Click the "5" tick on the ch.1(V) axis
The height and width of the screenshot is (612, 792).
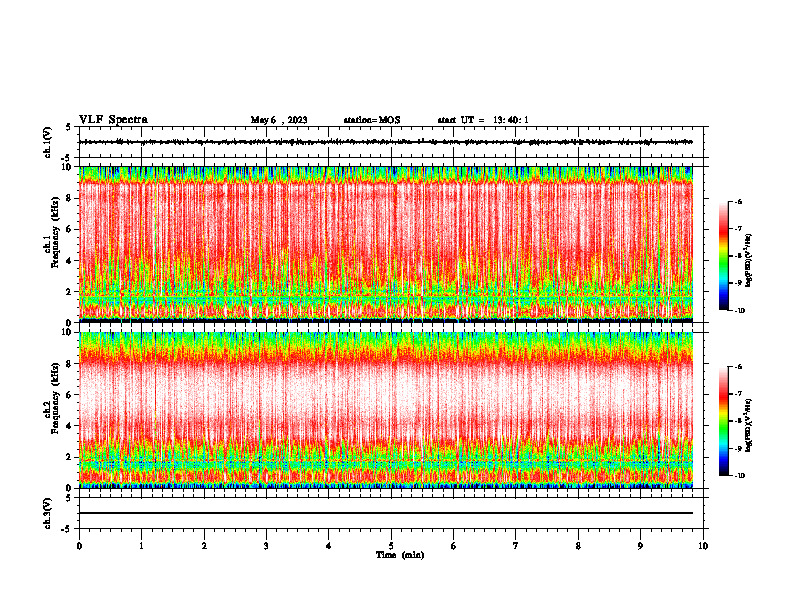pyautogui.click(x=68, y=127)
